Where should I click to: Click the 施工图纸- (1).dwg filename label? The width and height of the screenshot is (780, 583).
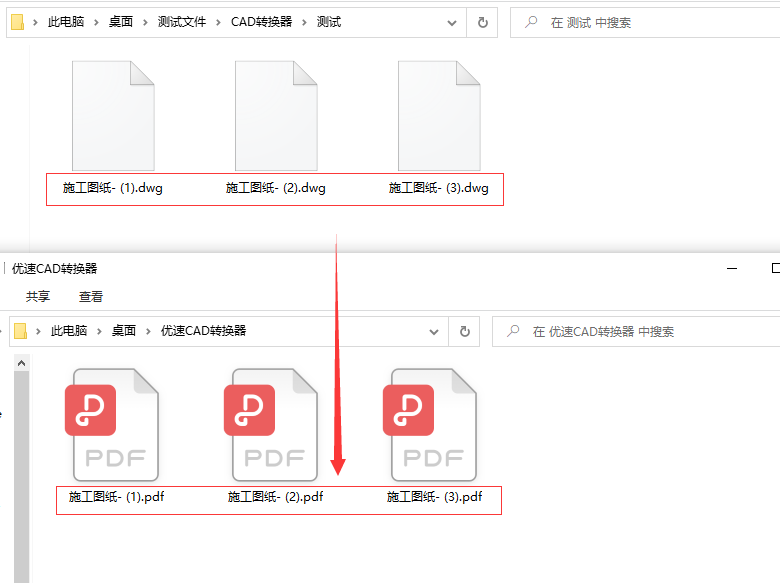113,188
